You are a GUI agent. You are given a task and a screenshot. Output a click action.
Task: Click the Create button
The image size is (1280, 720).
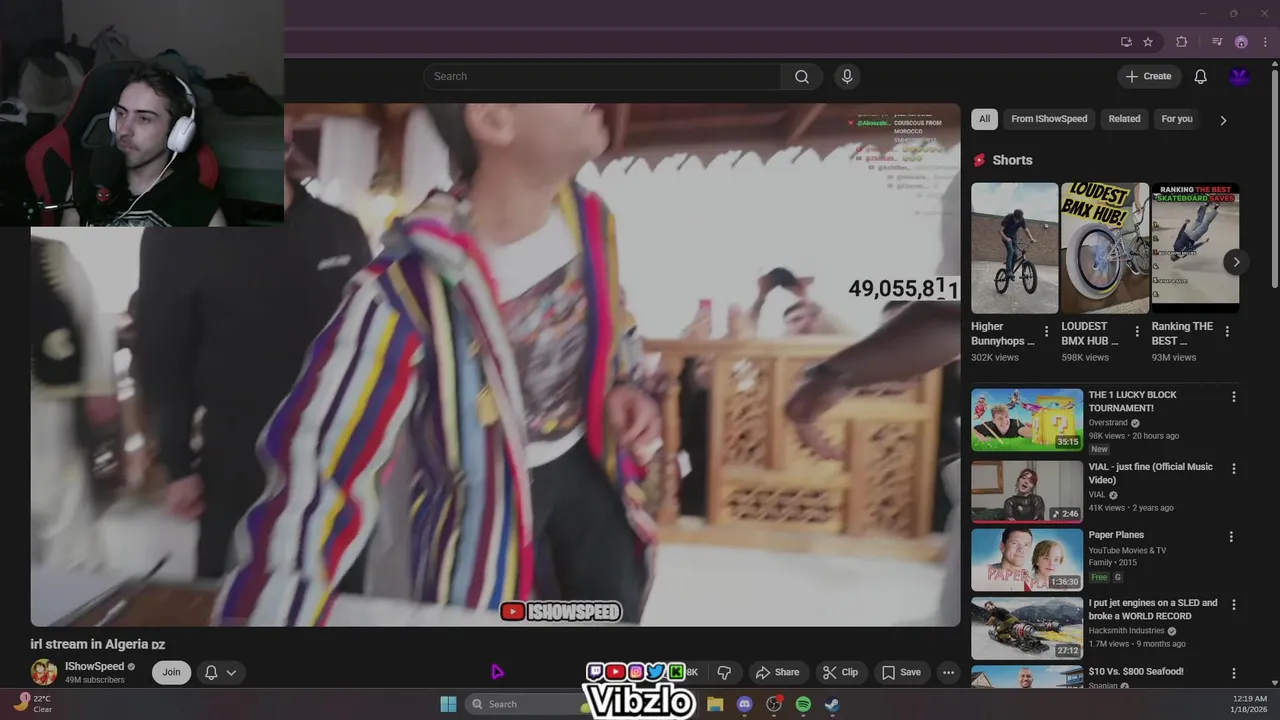pyautogui.click(x=1149, y=76)
